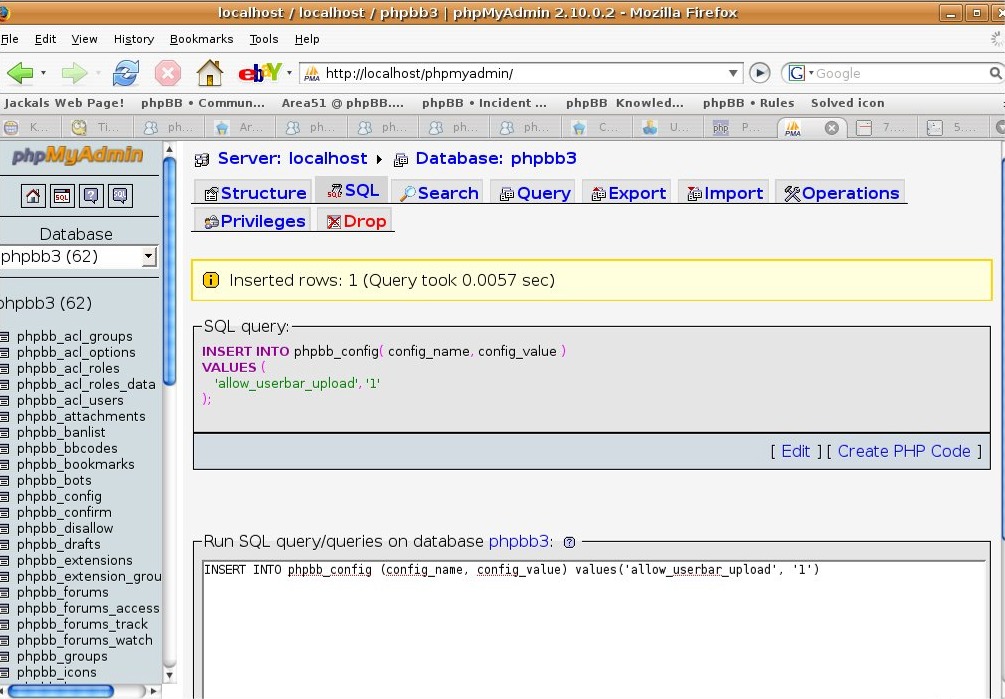Click the table icon beside phpbb_config
The height and width of the screenshot is (699, 1005).
[4, 497]
